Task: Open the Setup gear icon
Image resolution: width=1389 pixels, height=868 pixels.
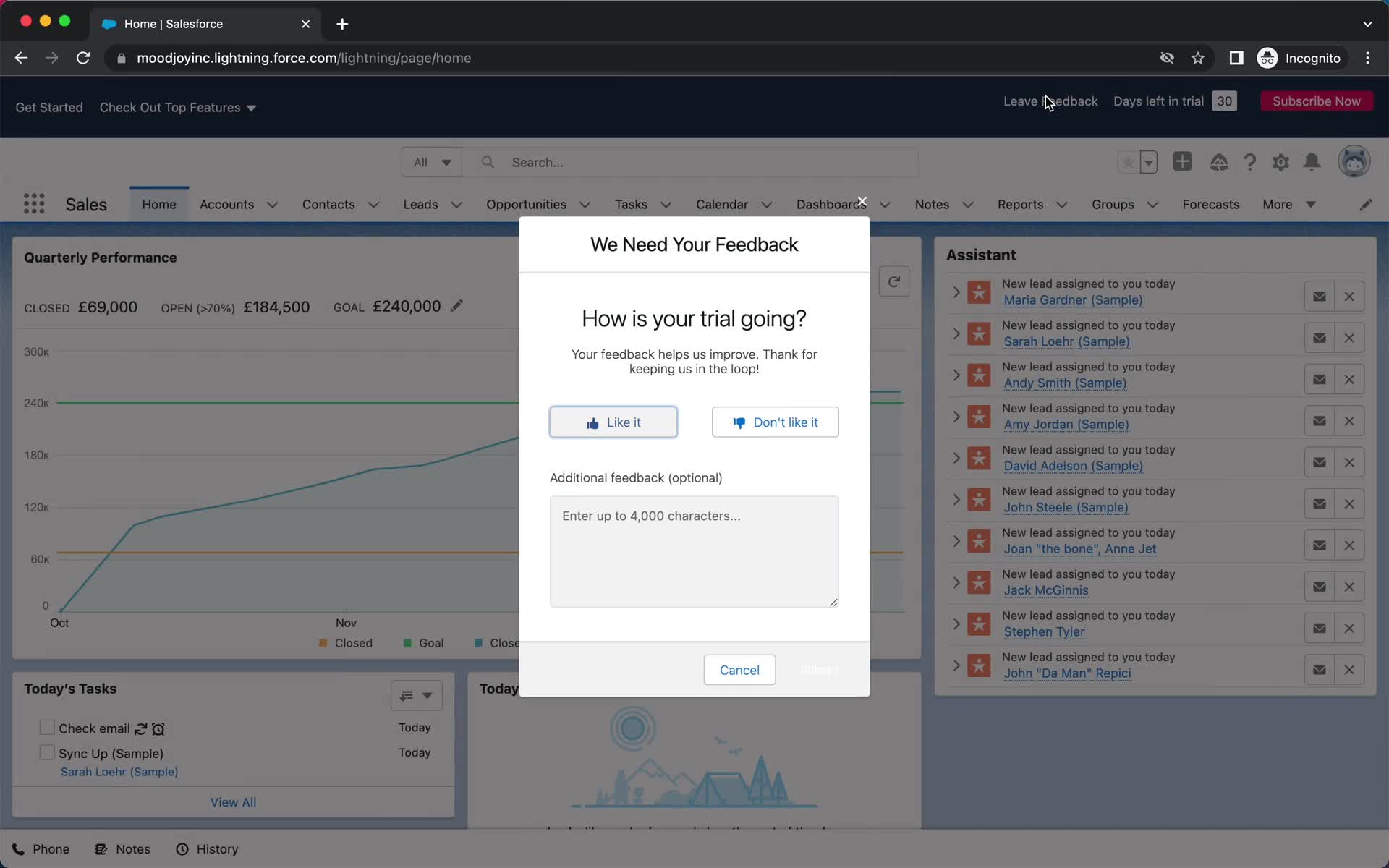Action: coord(1280,162)
